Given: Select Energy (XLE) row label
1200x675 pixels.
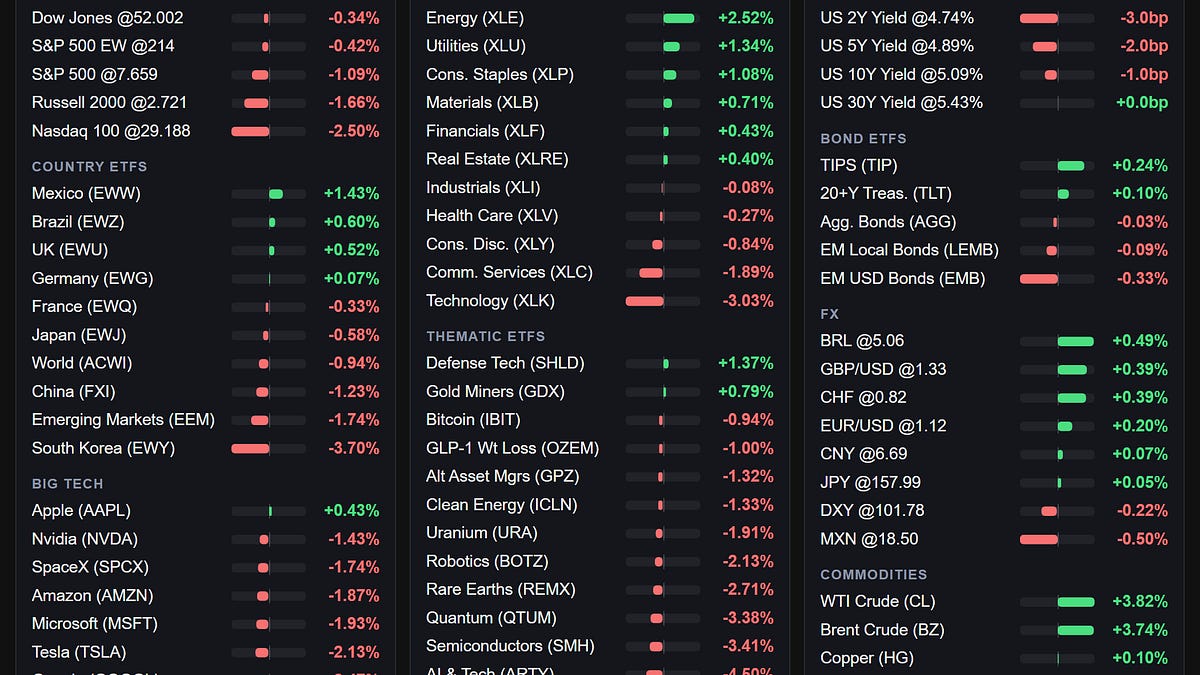Looking at the screenshot, I should coord(475,18).
